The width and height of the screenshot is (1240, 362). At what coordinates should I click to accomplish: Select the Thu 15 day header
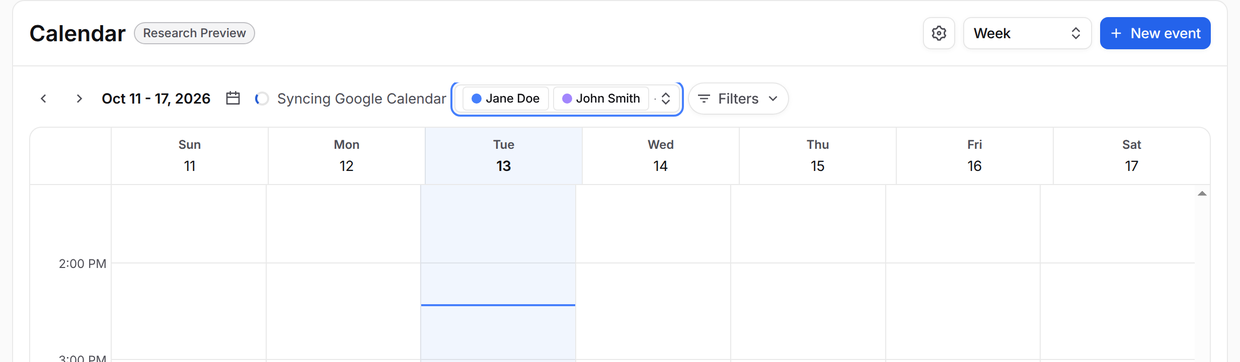pos(817,155)
